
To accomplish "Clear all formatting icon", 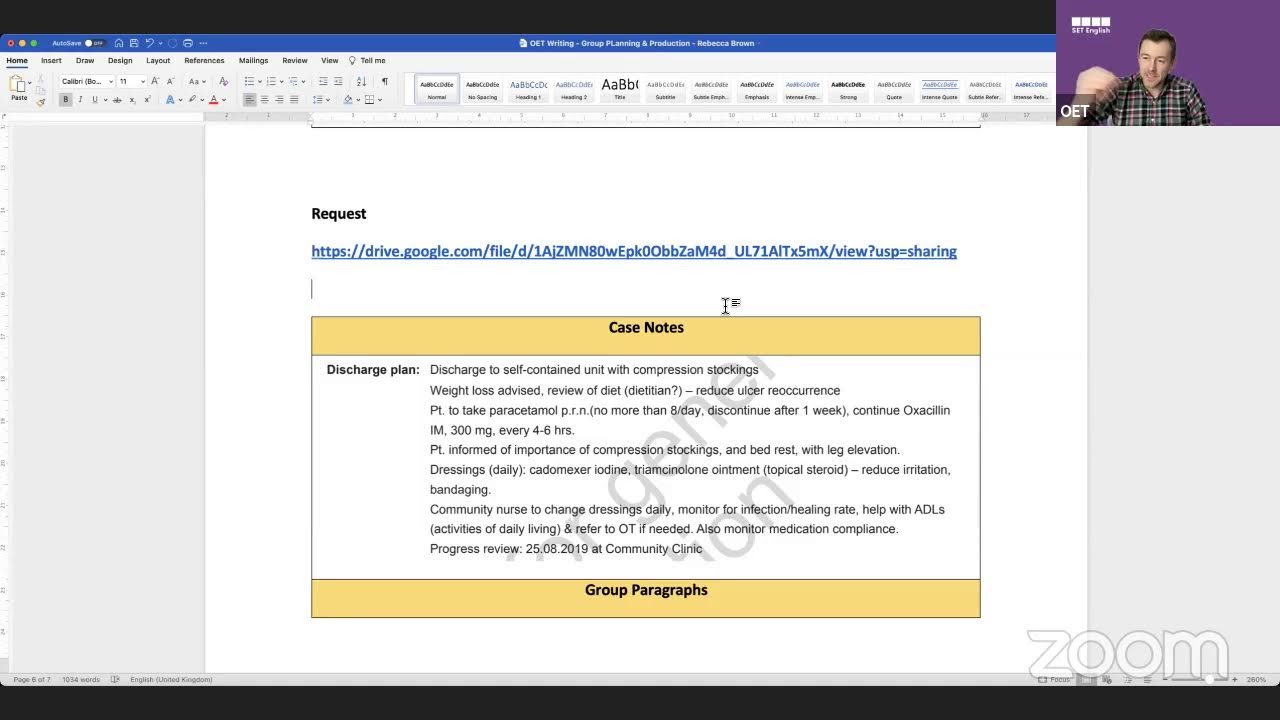I will pos(223,81).
